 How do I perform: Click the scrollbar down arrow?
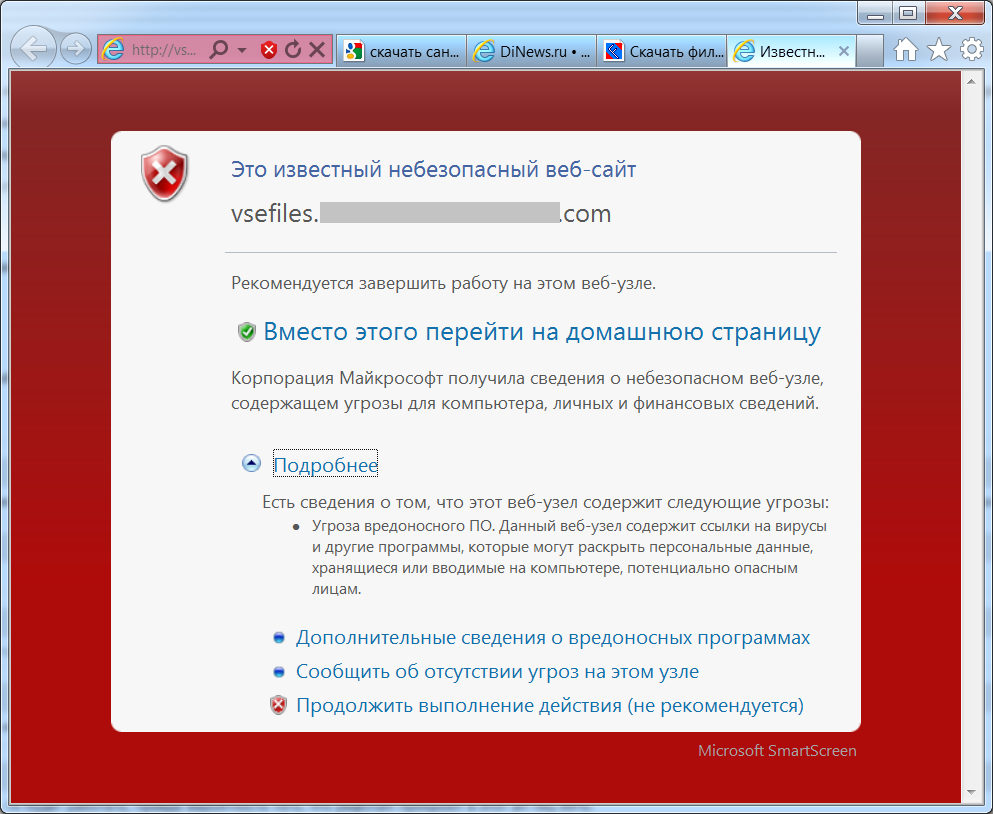(971, 792)
